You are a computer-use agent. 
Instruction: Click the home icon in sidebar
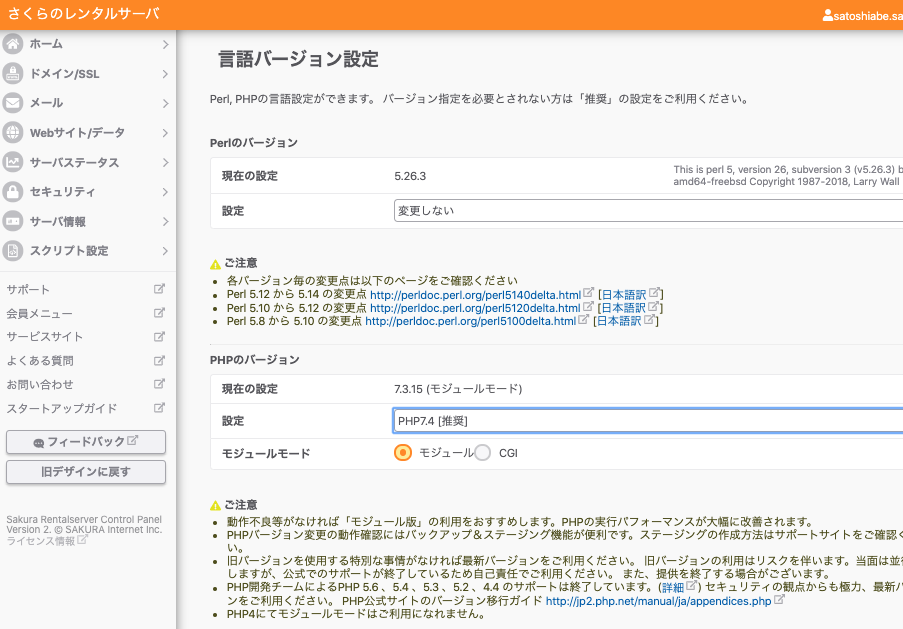coord(13,44)
